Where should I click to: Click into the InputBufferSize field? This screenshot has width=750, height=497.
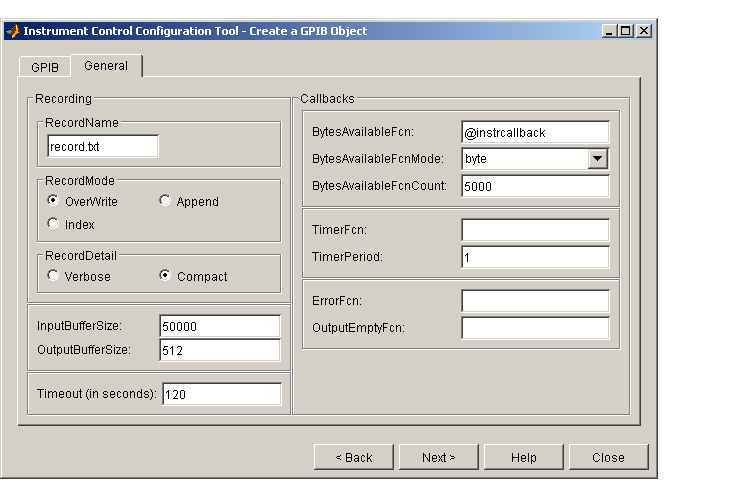[220, 326]
